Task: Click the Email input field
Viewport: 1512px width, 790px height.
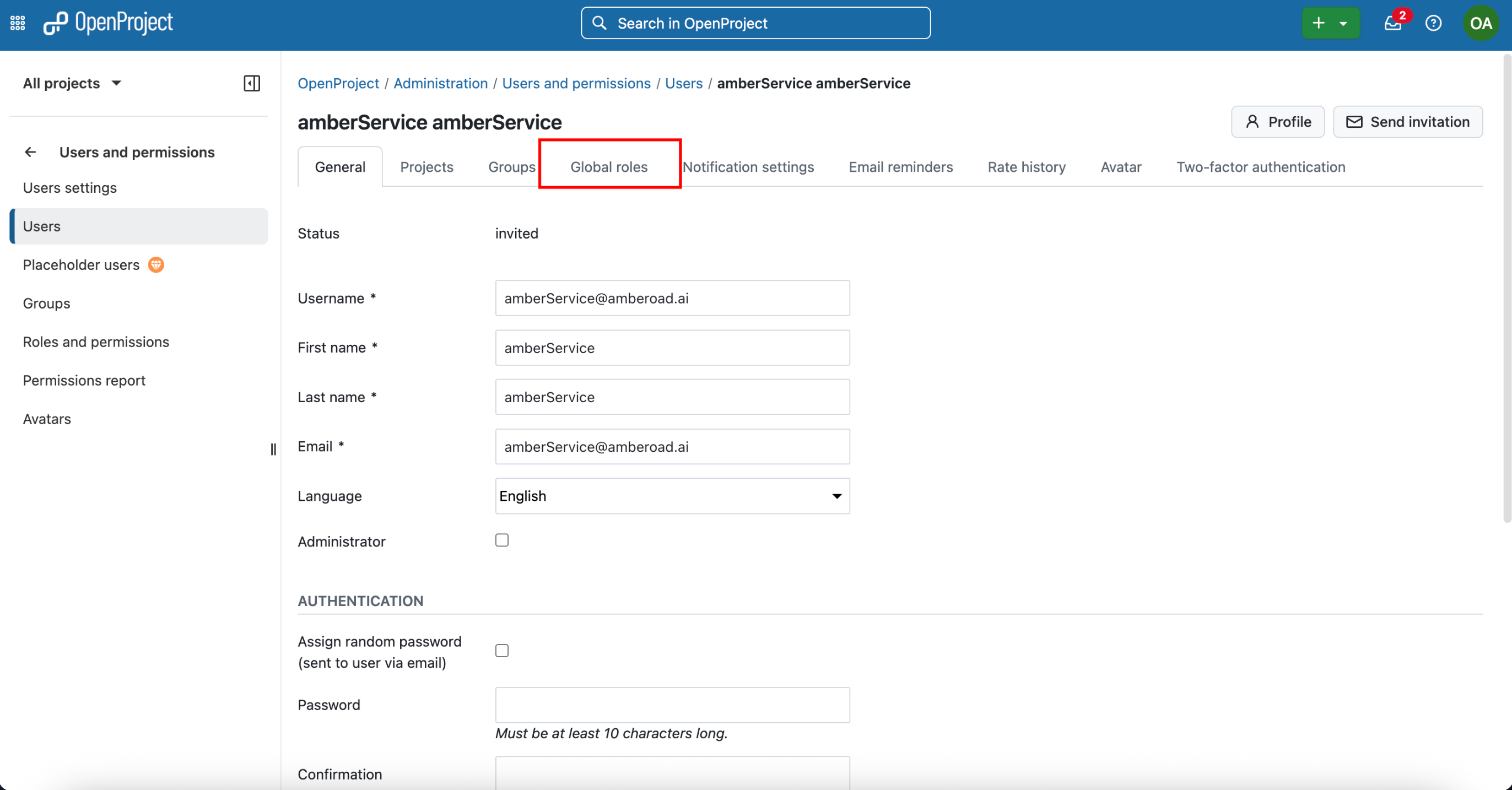Action: (x=672, y=447)
